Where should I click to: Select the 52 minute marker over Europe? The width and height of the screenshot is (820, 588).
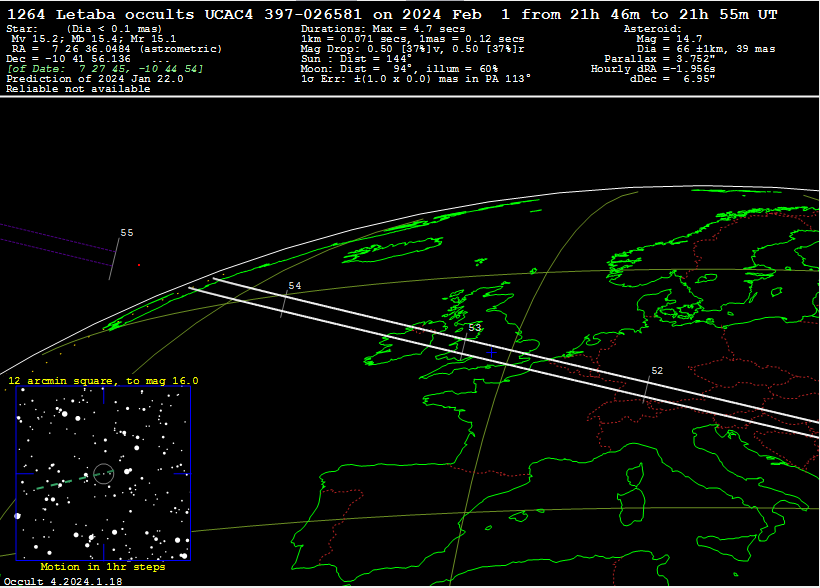click(657, 371)
